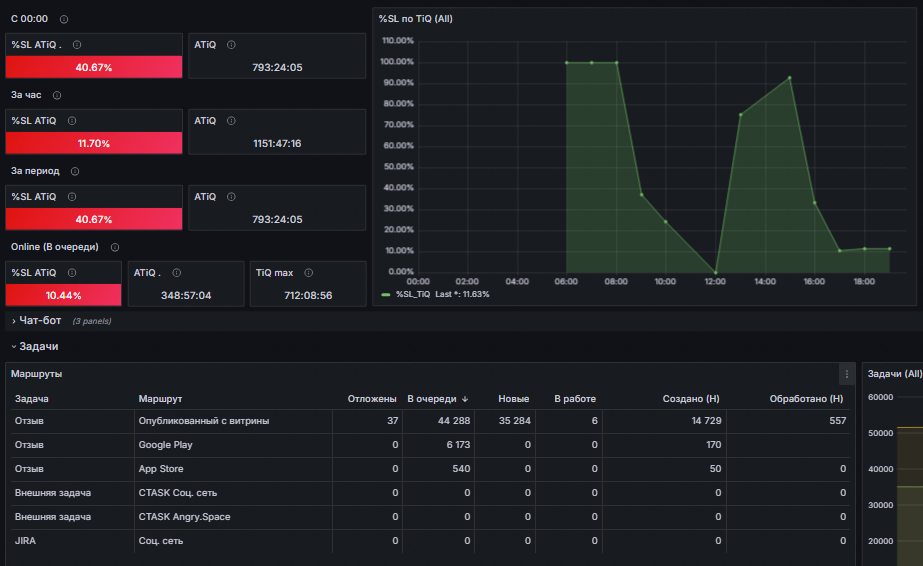Click the %SL по TiQ (All) panel title

(416, 19)
